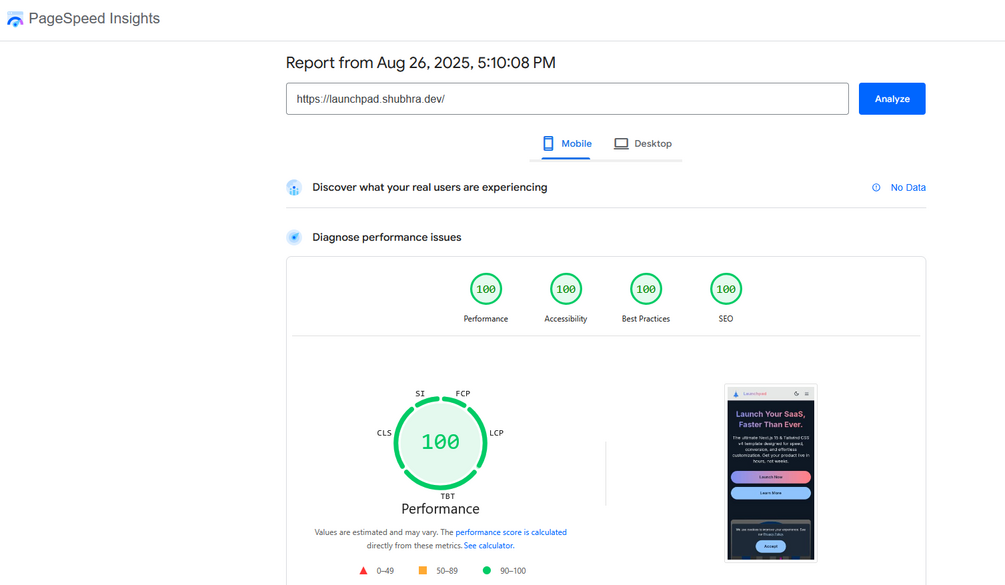Click the green circle 90–100 legend icon
Screen dimensions: 1005x585
486,570
